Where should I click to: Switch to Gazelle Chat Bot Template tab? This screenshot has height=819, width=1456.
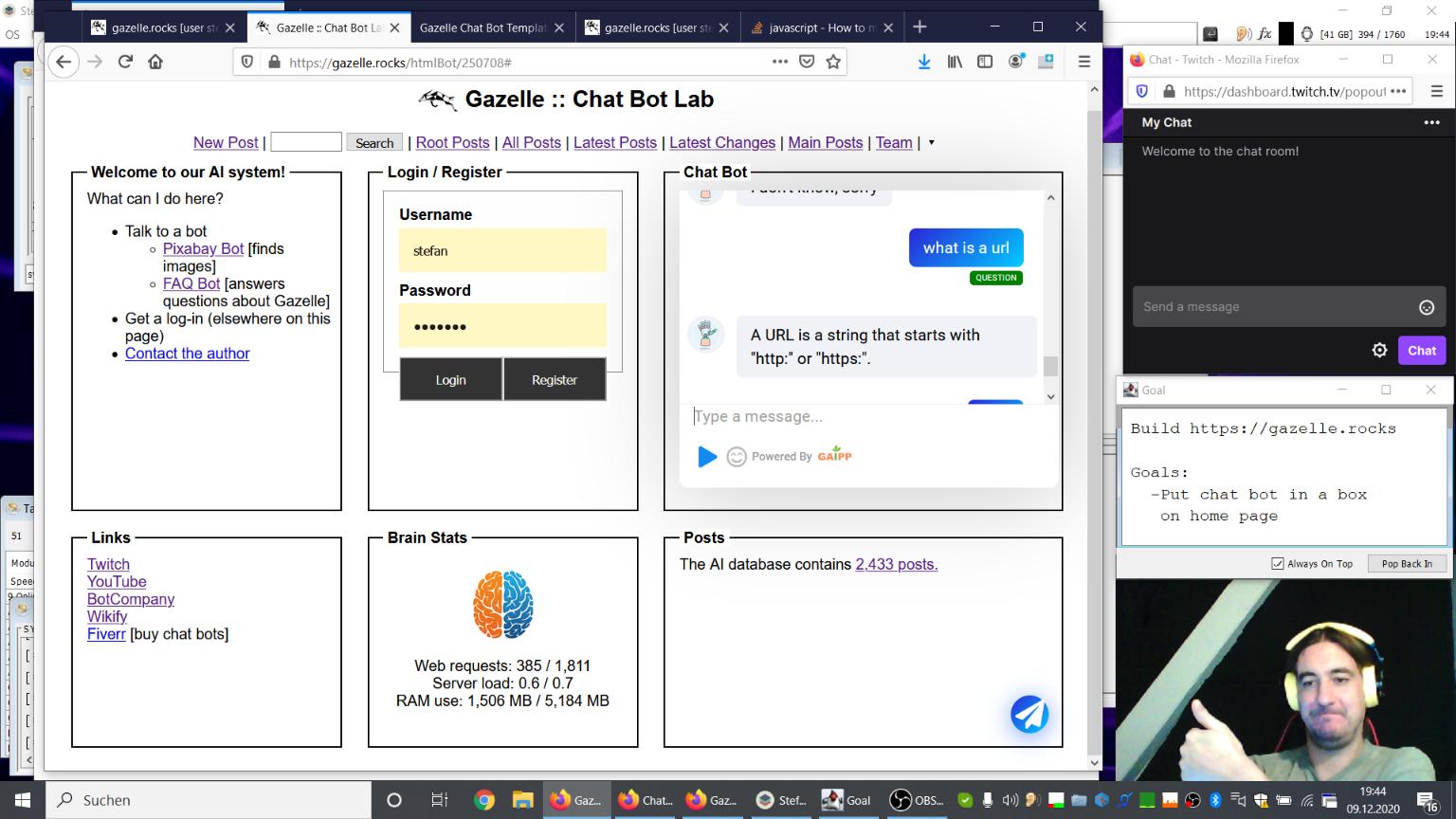[482, 27]
